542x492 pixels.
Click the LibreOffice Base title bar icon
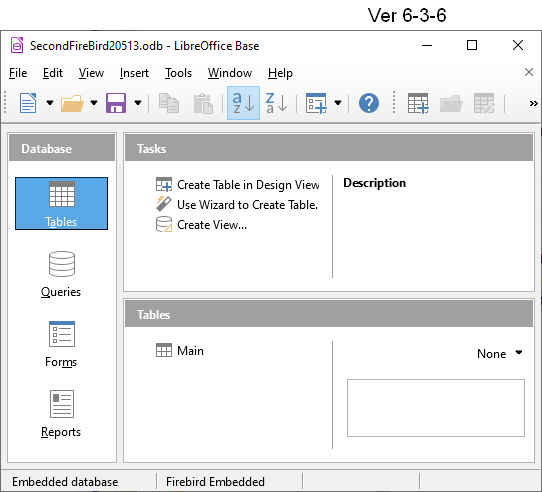pos(17,45)
